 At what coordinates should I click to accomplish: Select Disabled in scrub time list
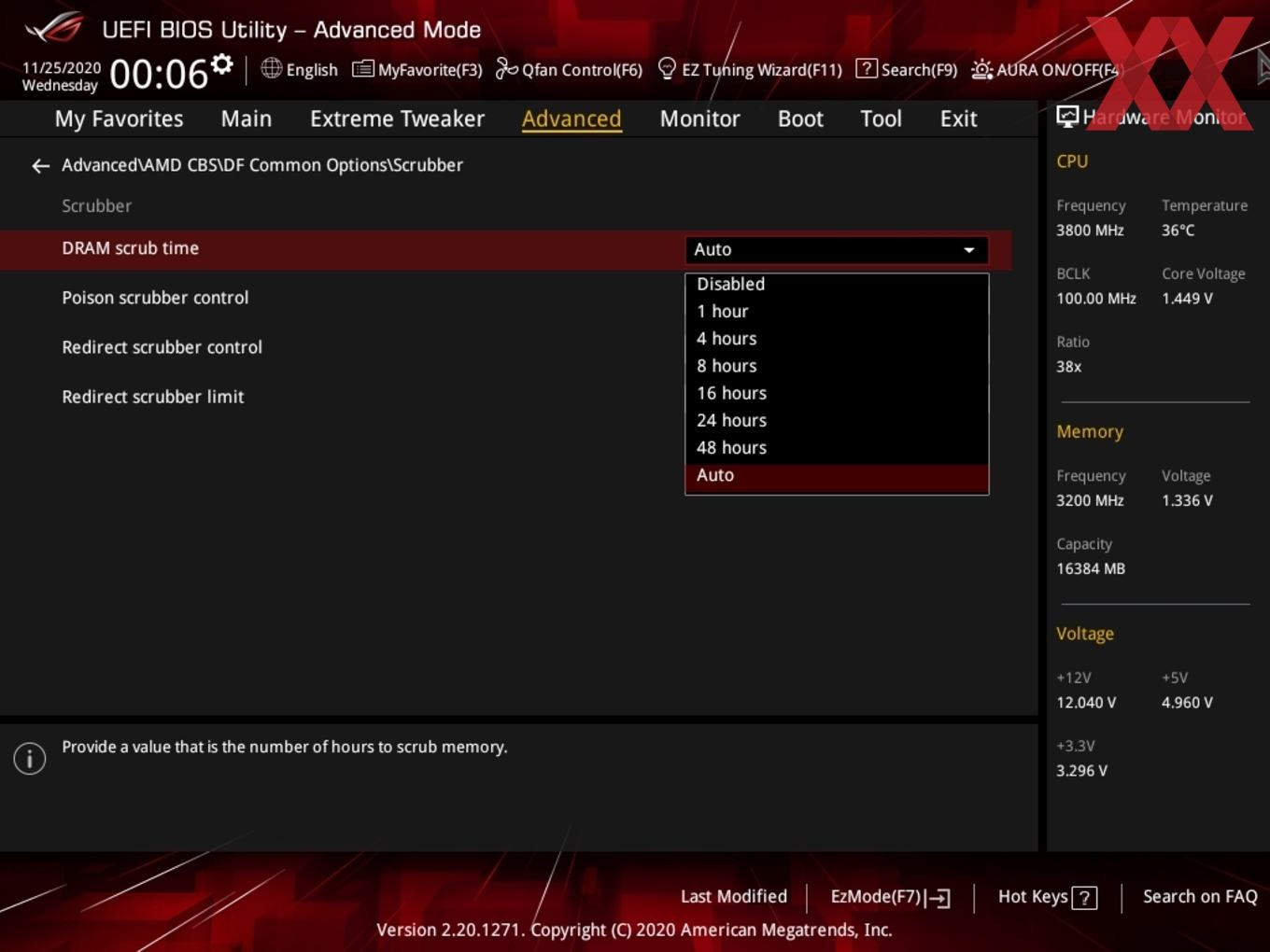click(x=837, y=285)
